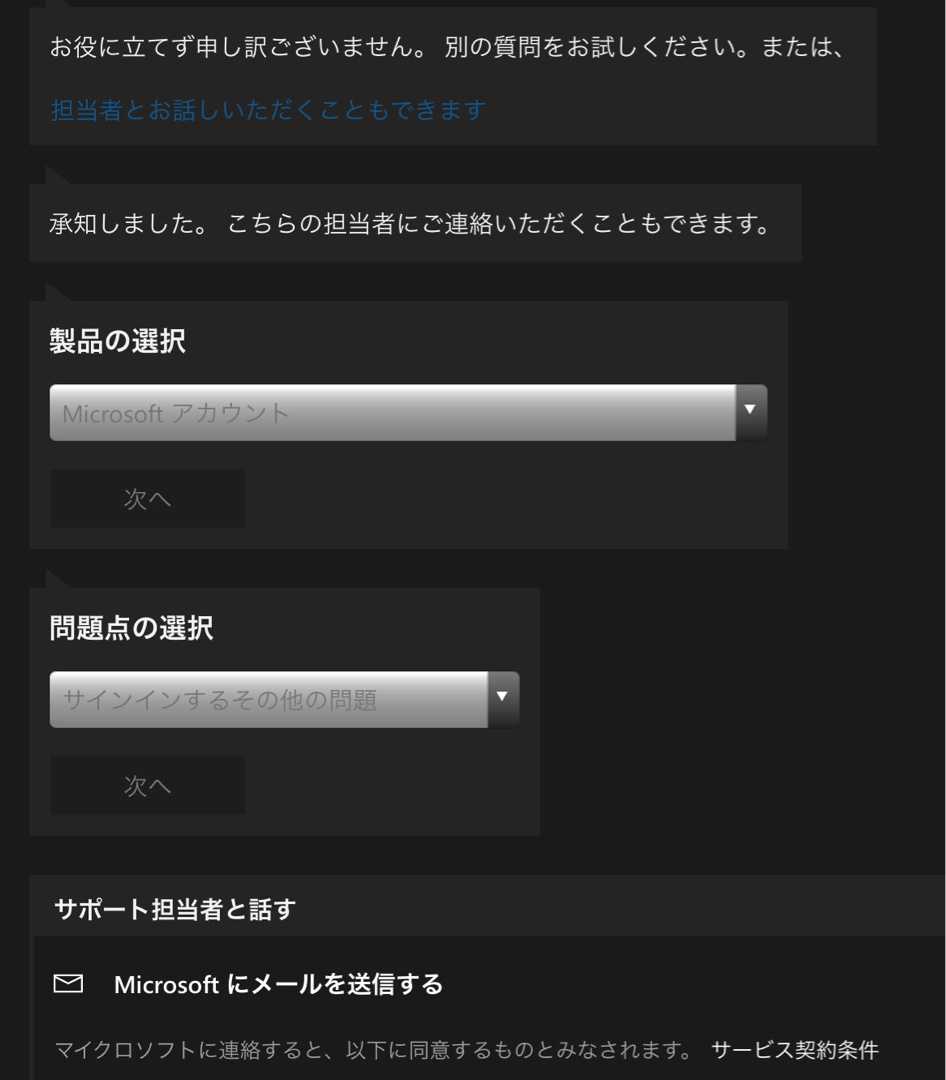Click the 製品の選択 heading
The width and height of the screenshot is (946, 1080).
(117, 341)
